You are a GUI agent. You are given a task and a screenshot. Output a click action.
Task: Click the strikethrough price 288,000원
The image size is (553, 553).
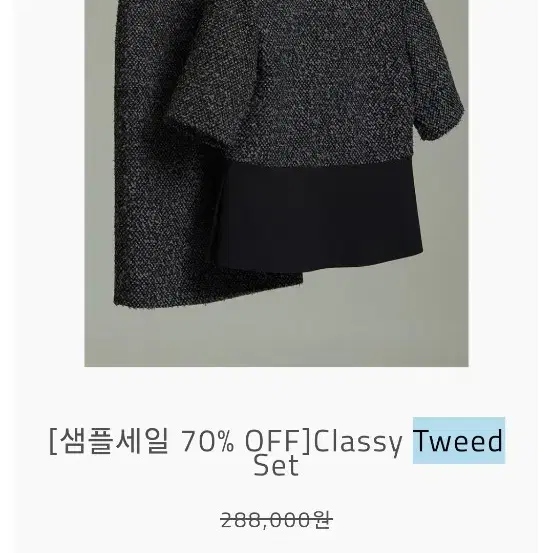[x=276, y=521]
